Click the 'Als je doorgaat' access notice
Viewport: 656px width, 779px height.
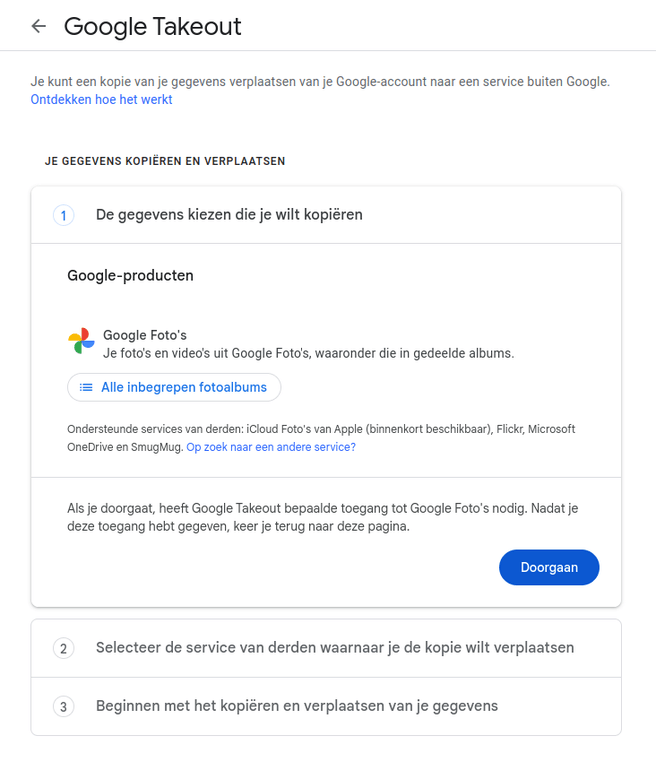click(322, 517)
